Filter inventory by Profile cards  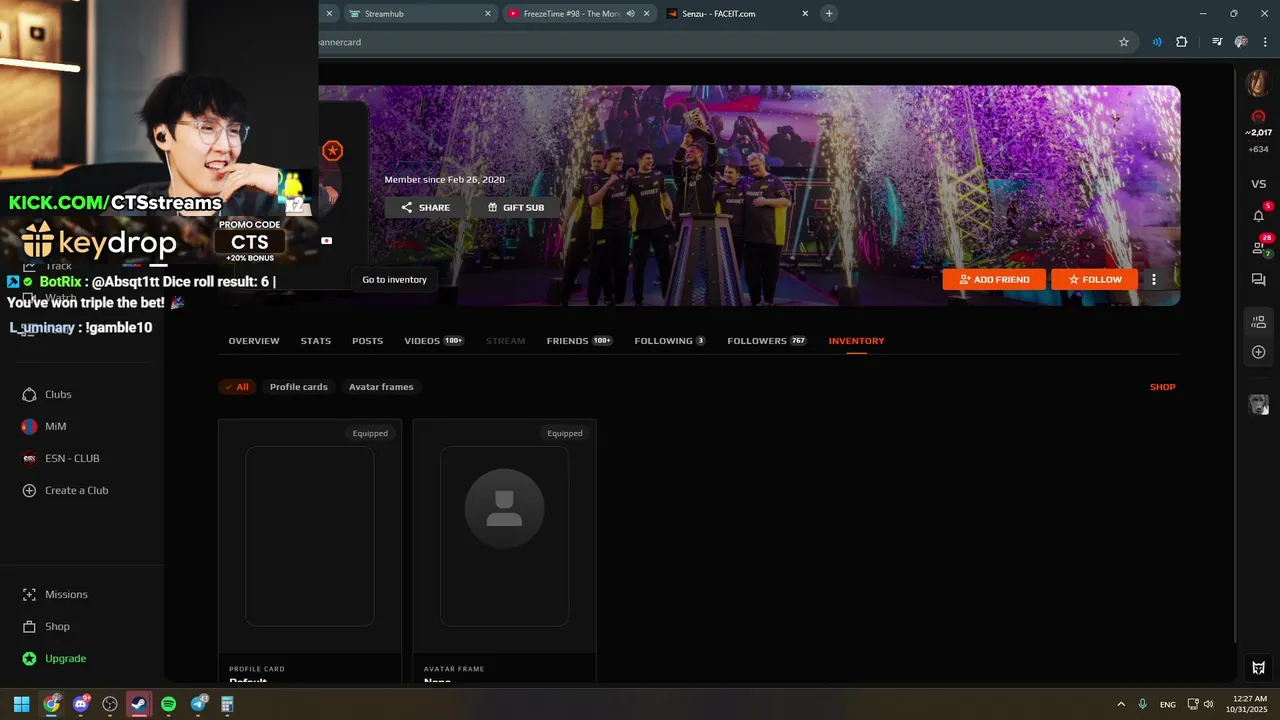coord(299,387)
